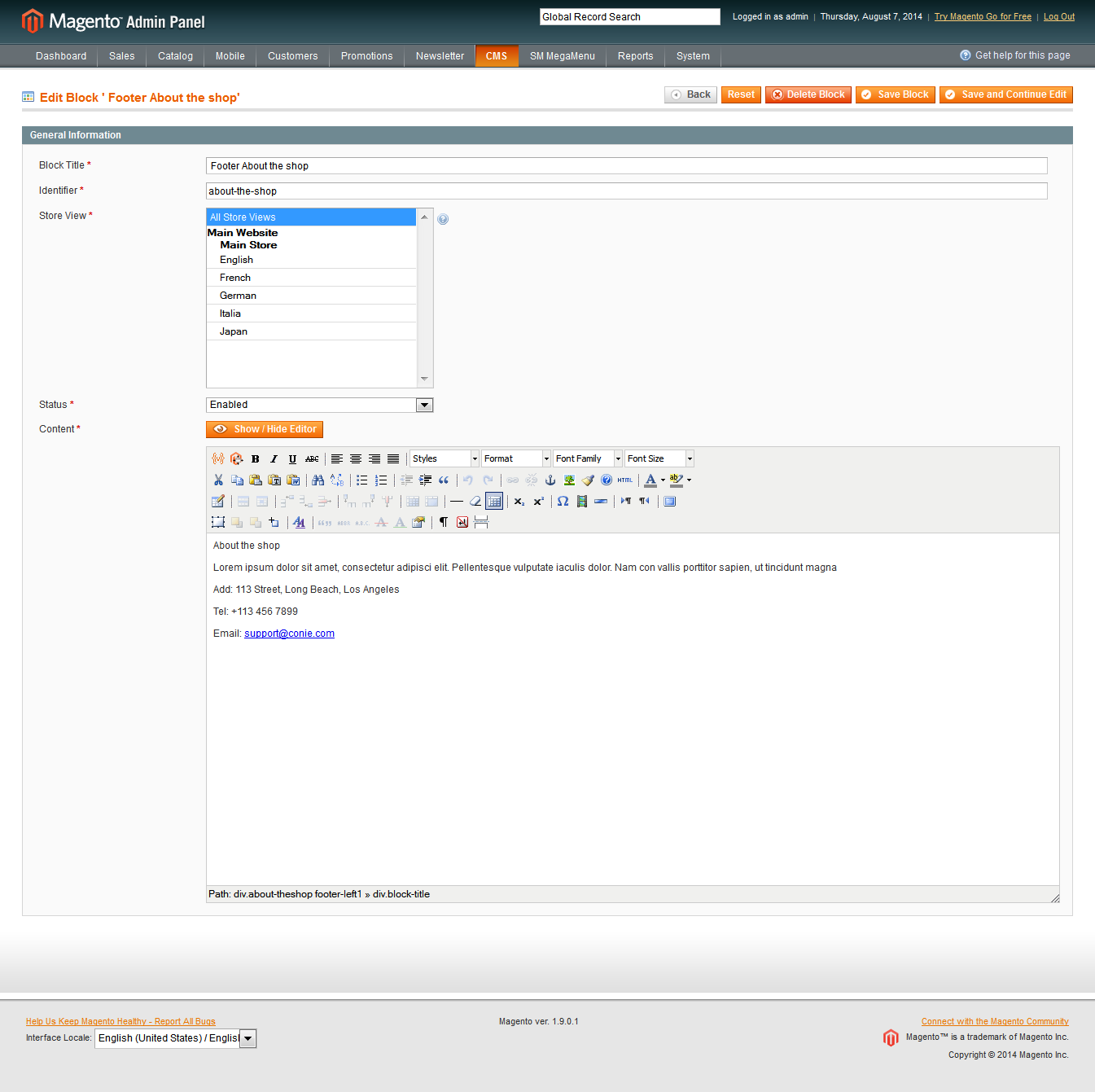The image size is (1095, 1092).
Task: Click the Insert Image icon
Action: [568, 480]
